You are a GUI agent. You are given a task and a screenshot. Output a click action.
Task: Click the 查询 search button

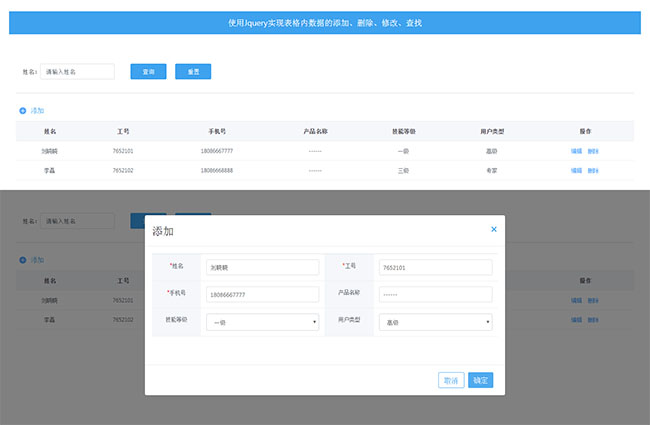click(x=148, y=72)
